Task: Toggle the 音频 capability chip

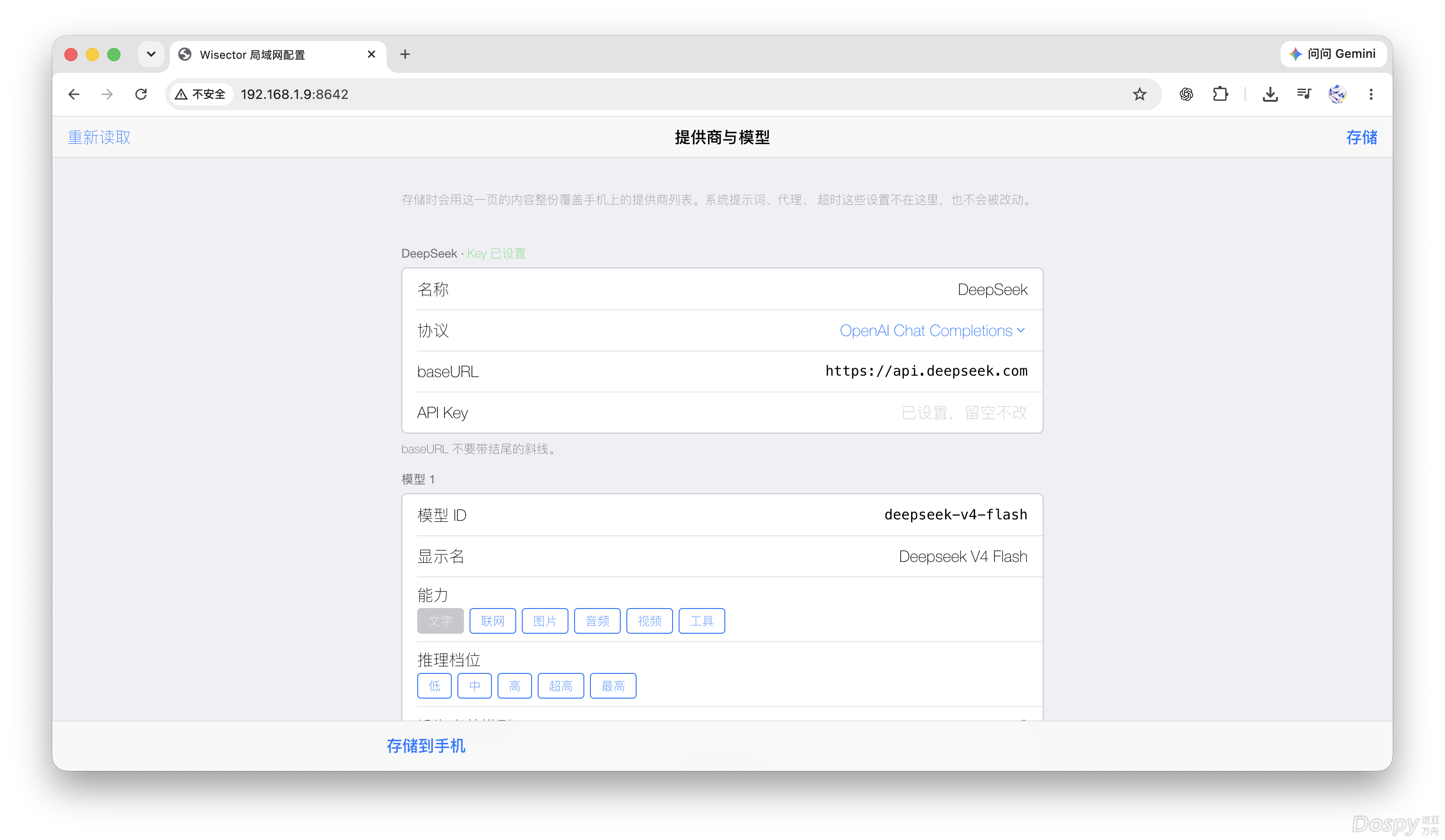Action: (597, 621)
